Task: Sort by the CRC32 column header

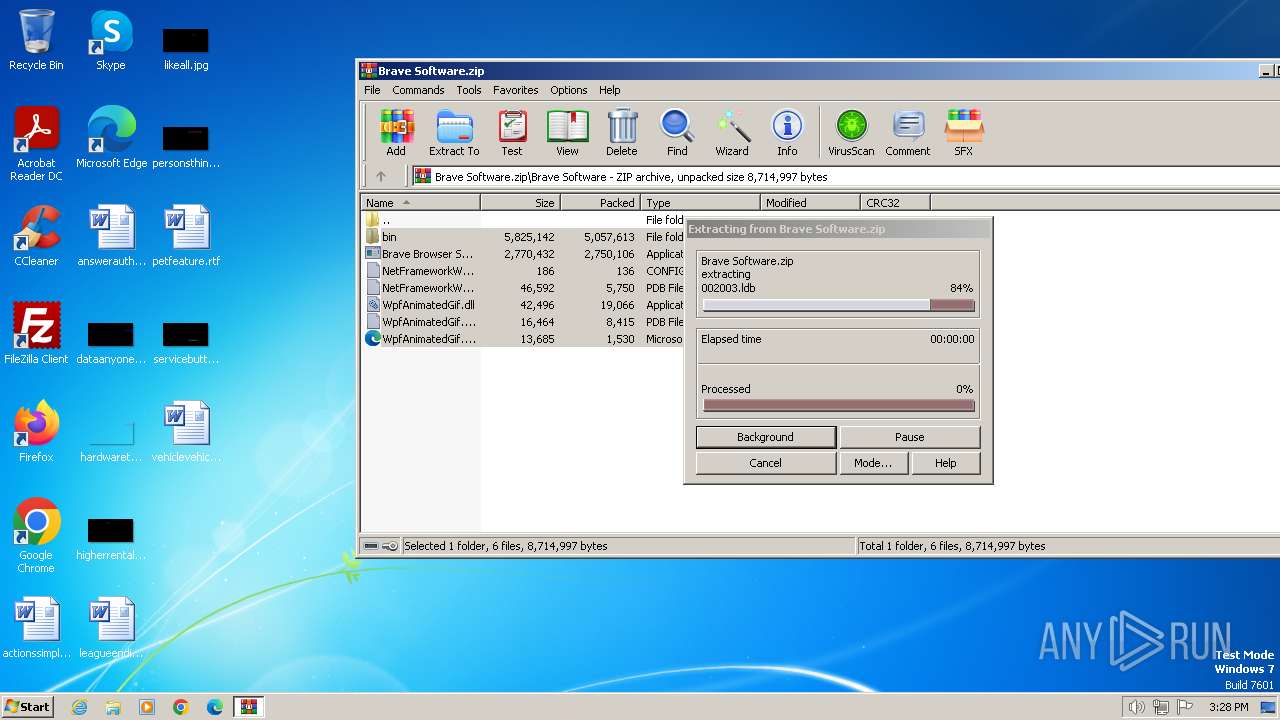Action: coord(895,202)
